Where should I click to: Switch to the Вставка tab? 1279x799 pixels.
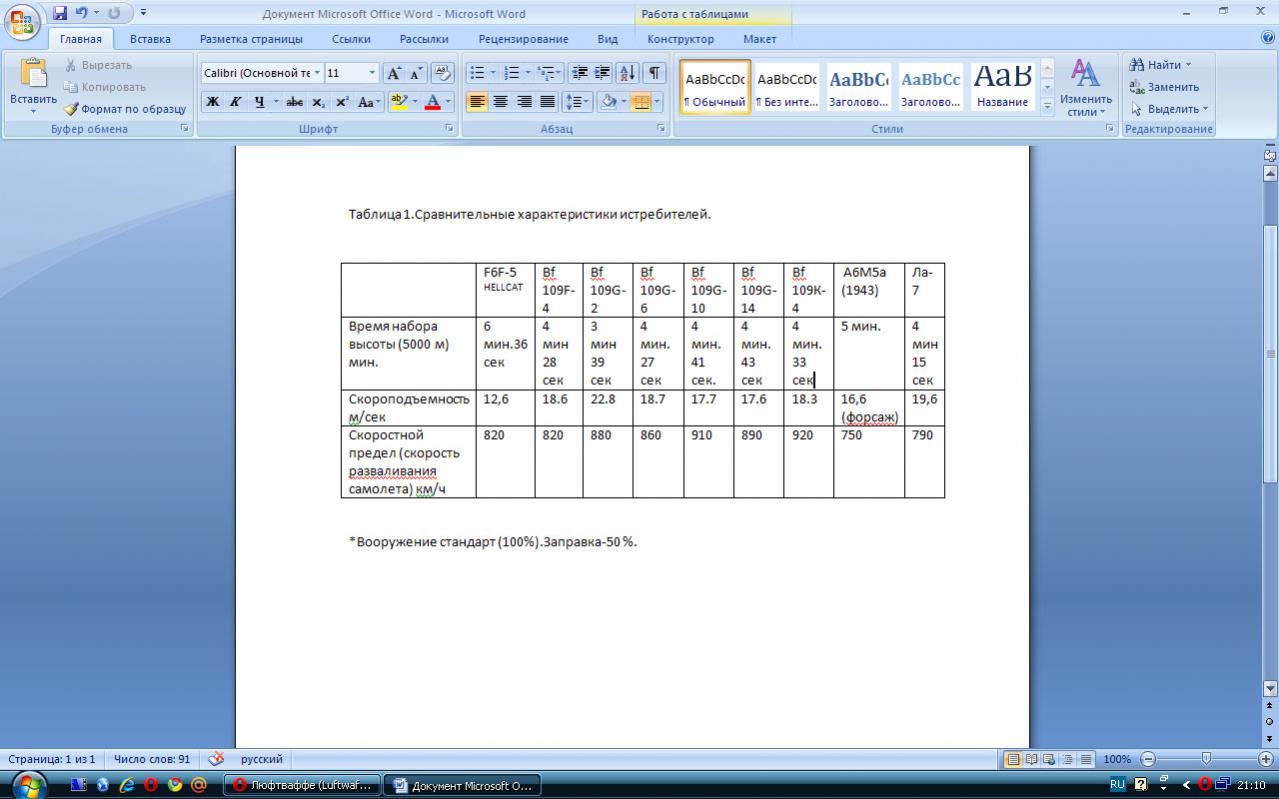(x=150, y=39)
